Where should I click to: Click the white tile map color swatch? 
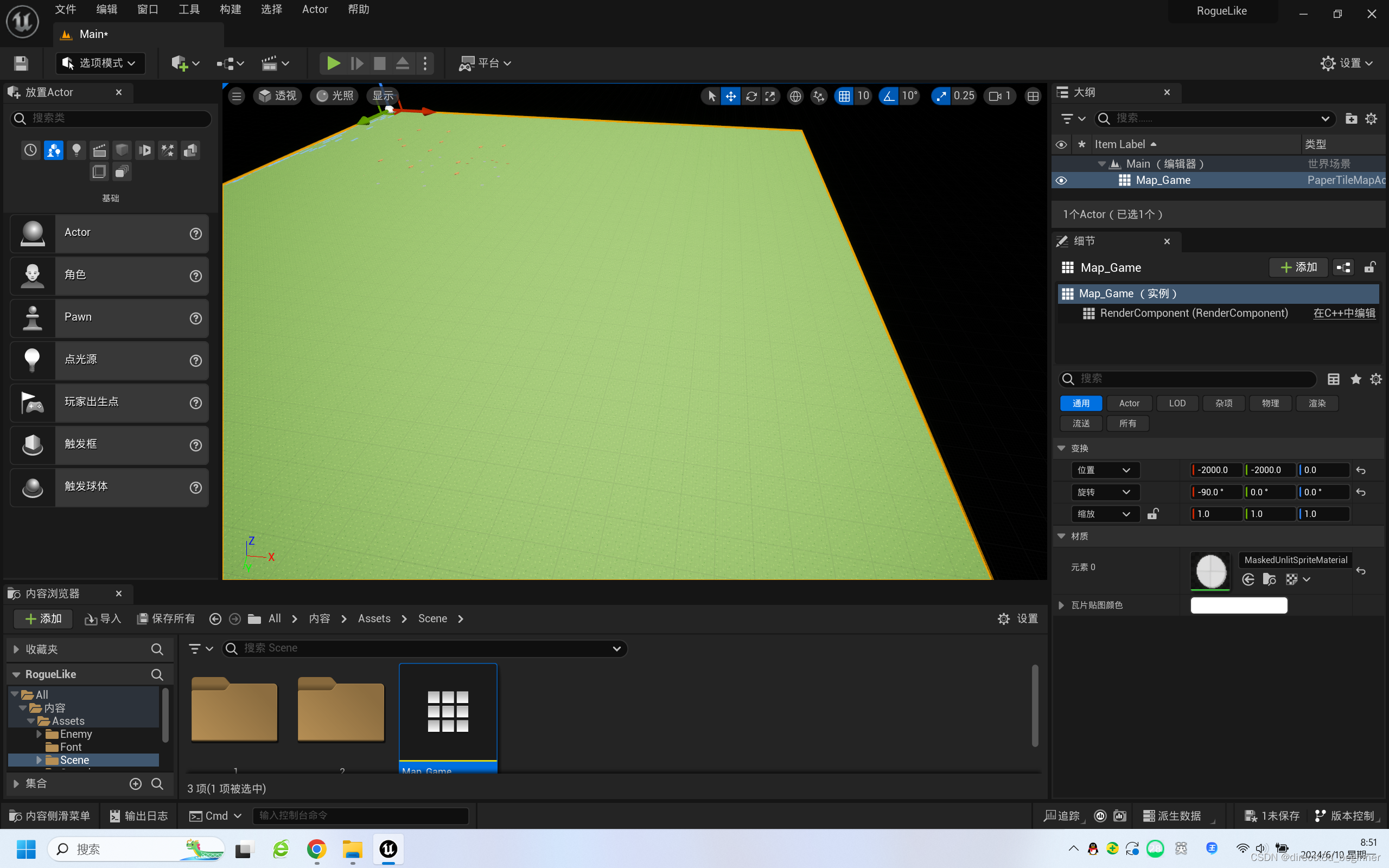click(x=1239, y=605)
